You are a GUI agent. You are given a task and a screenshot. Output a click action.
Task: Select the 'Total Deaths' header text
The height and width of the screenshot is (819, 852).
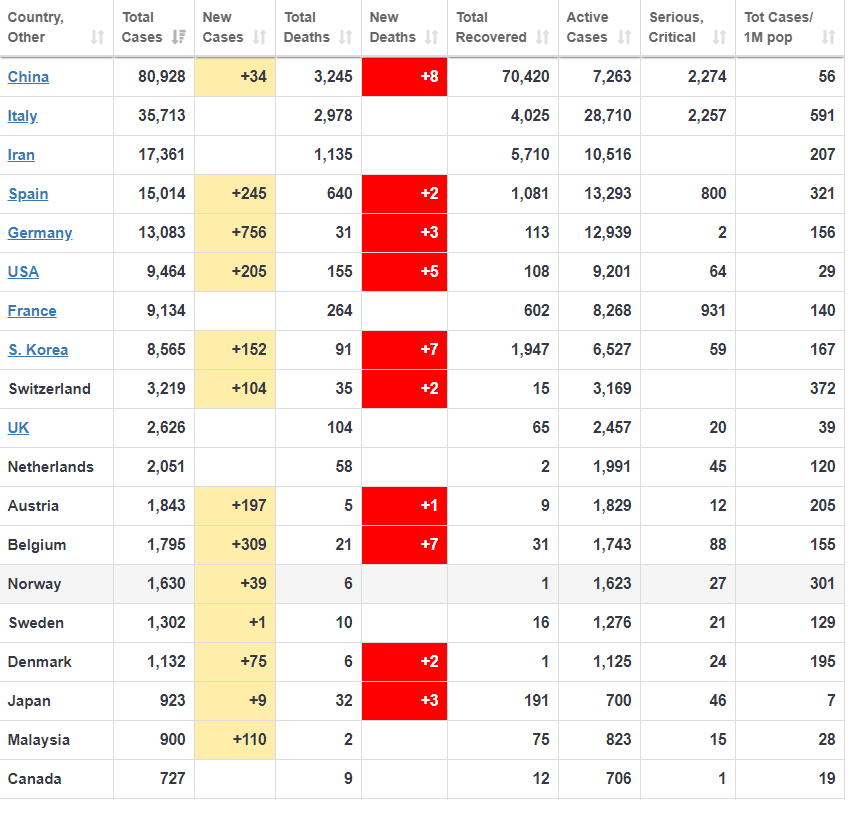tap(306, 27)
